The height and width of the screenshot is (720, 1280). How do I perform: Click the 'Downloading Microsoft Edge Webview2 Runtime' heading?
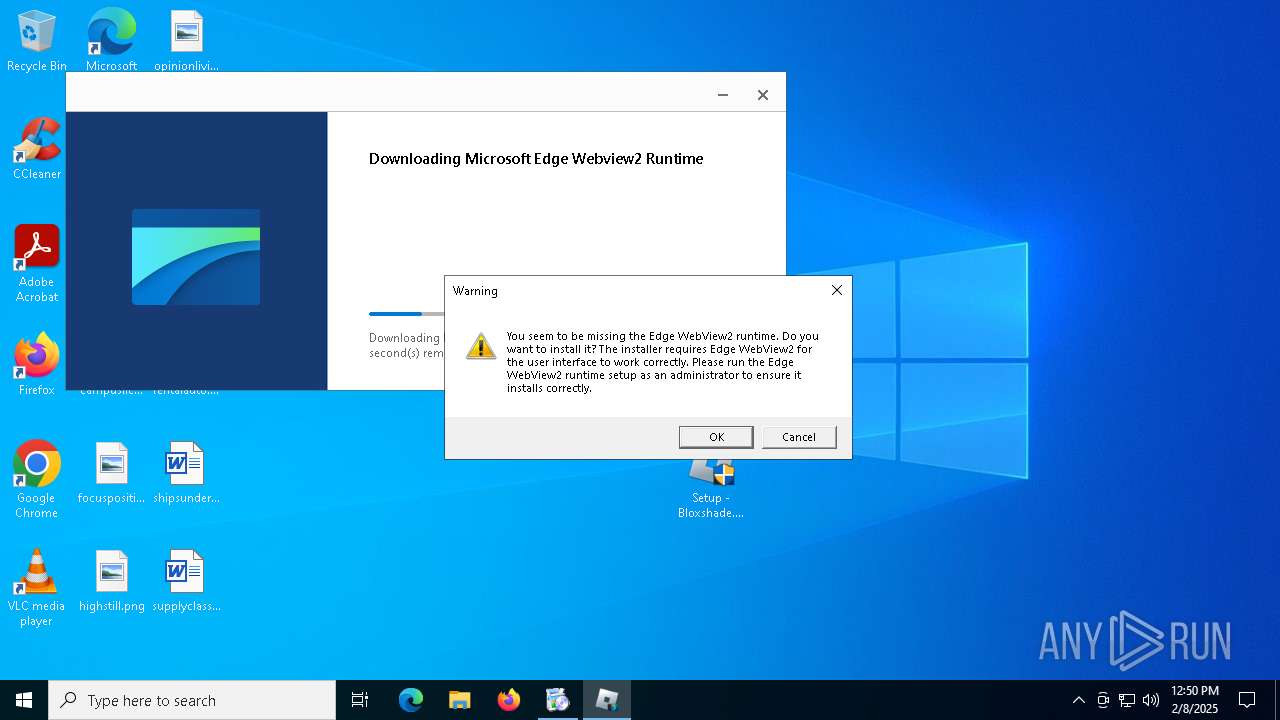[536, 159]
